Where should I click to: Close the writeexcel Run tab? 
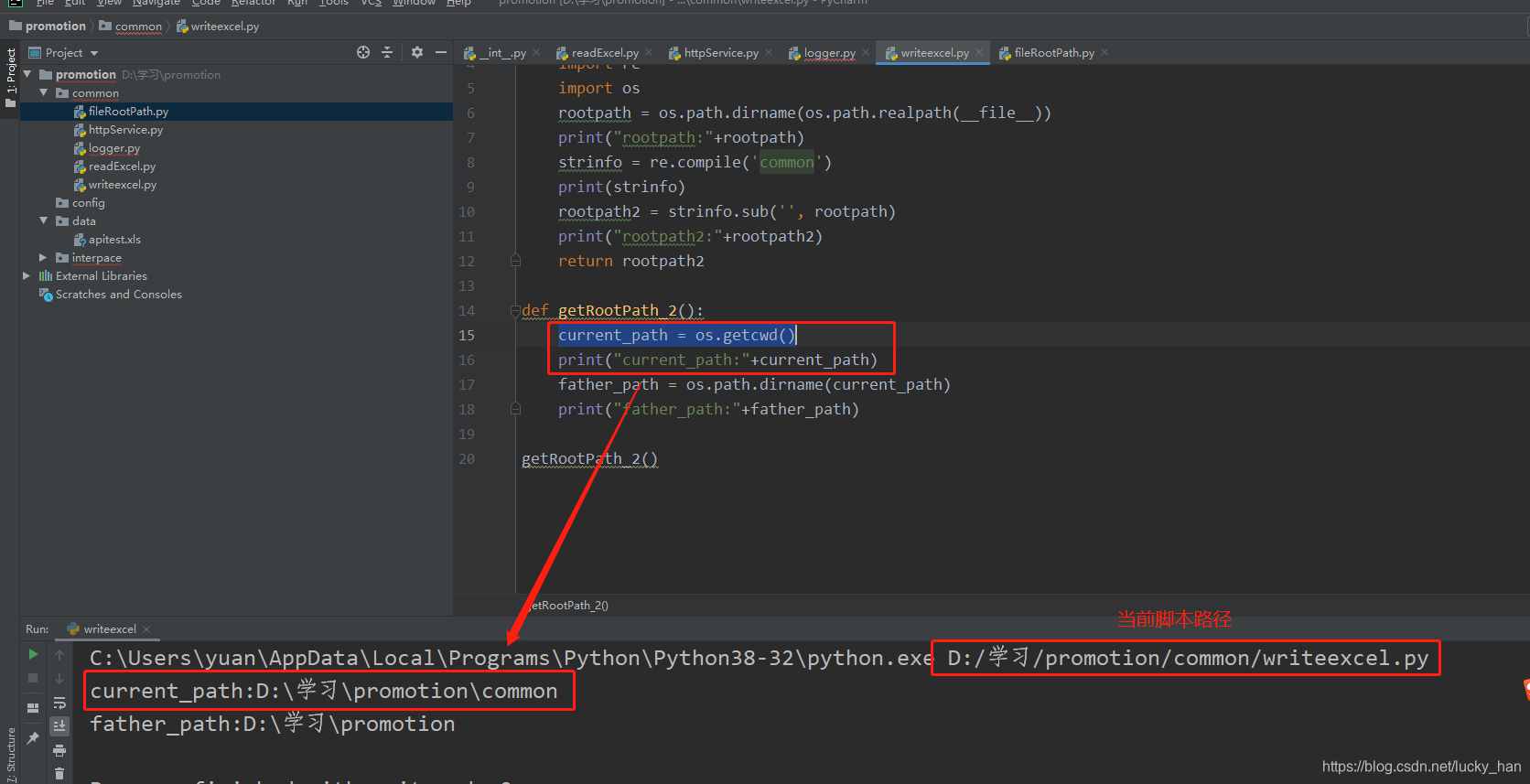[146, 628]
